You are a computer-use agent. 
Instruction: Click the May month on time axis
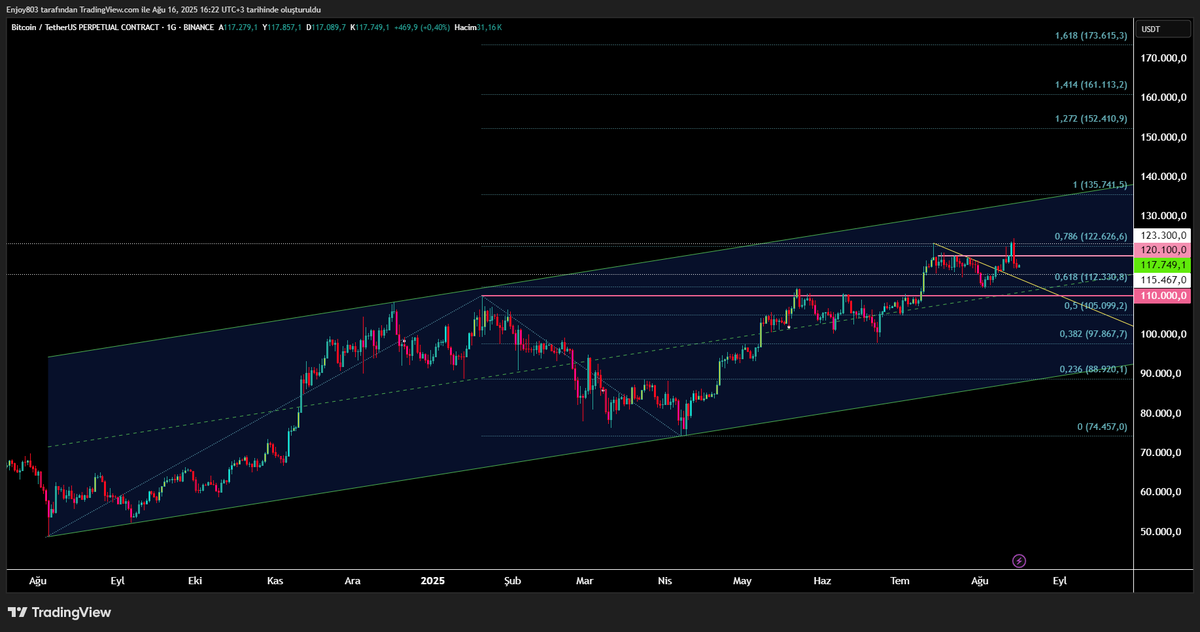[x=742, y=580]
